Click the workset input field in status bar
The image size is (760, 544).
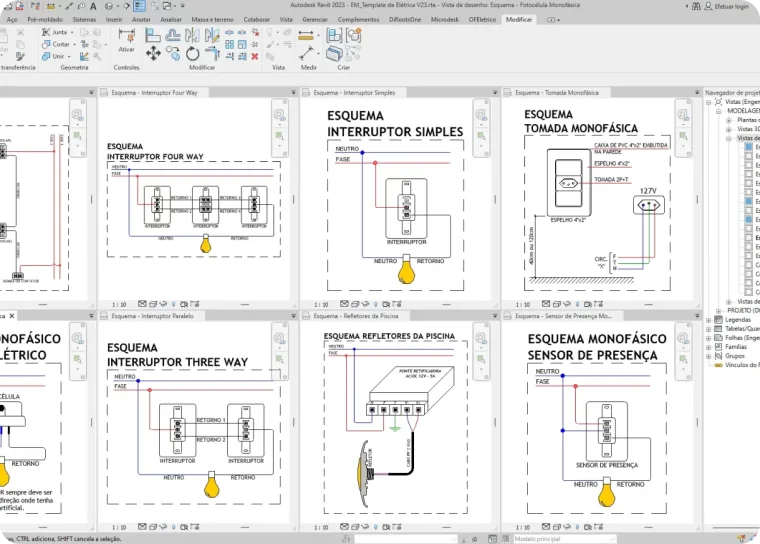[x=405, y=539]
